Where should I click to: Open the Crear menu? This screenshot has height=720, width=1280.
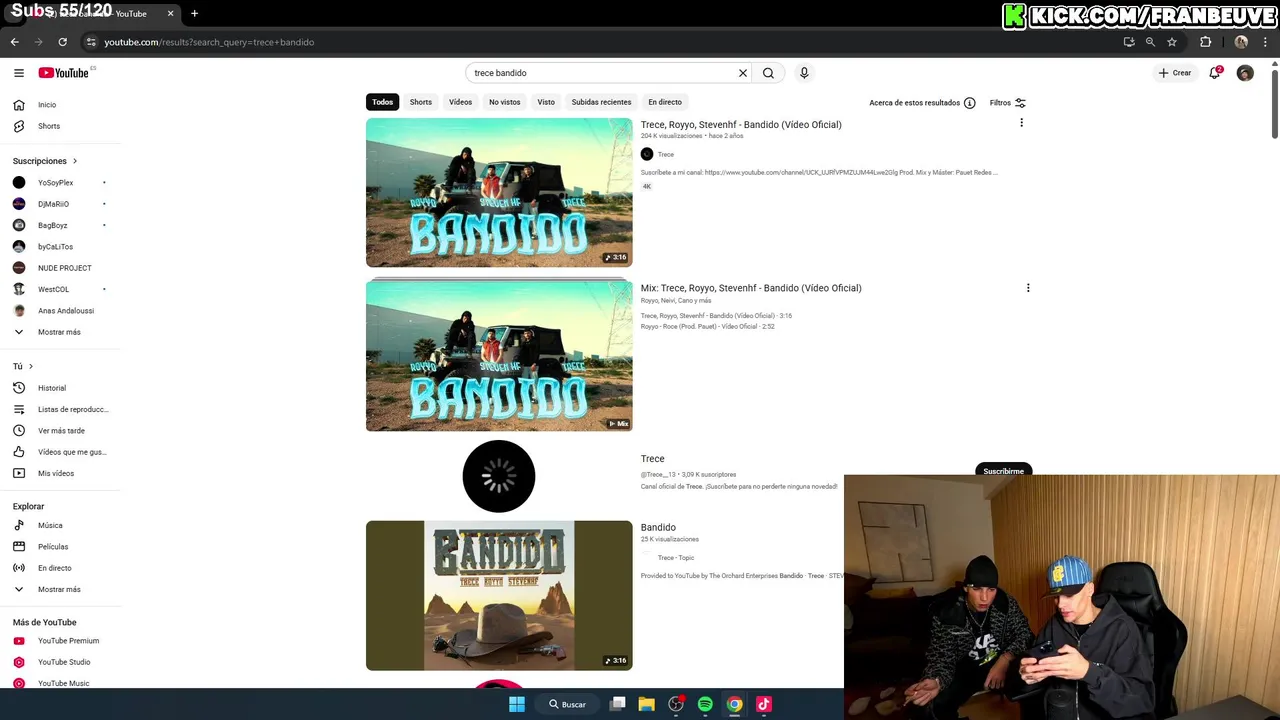pos(1174,73)
